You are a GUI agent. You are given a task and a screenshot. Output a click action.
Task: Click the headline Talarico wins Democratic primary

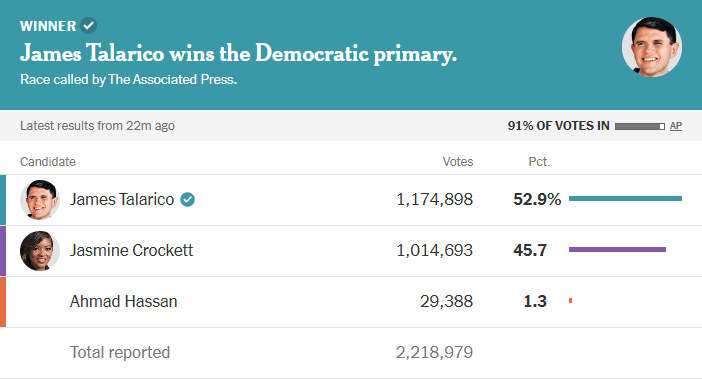coord(238,54)
